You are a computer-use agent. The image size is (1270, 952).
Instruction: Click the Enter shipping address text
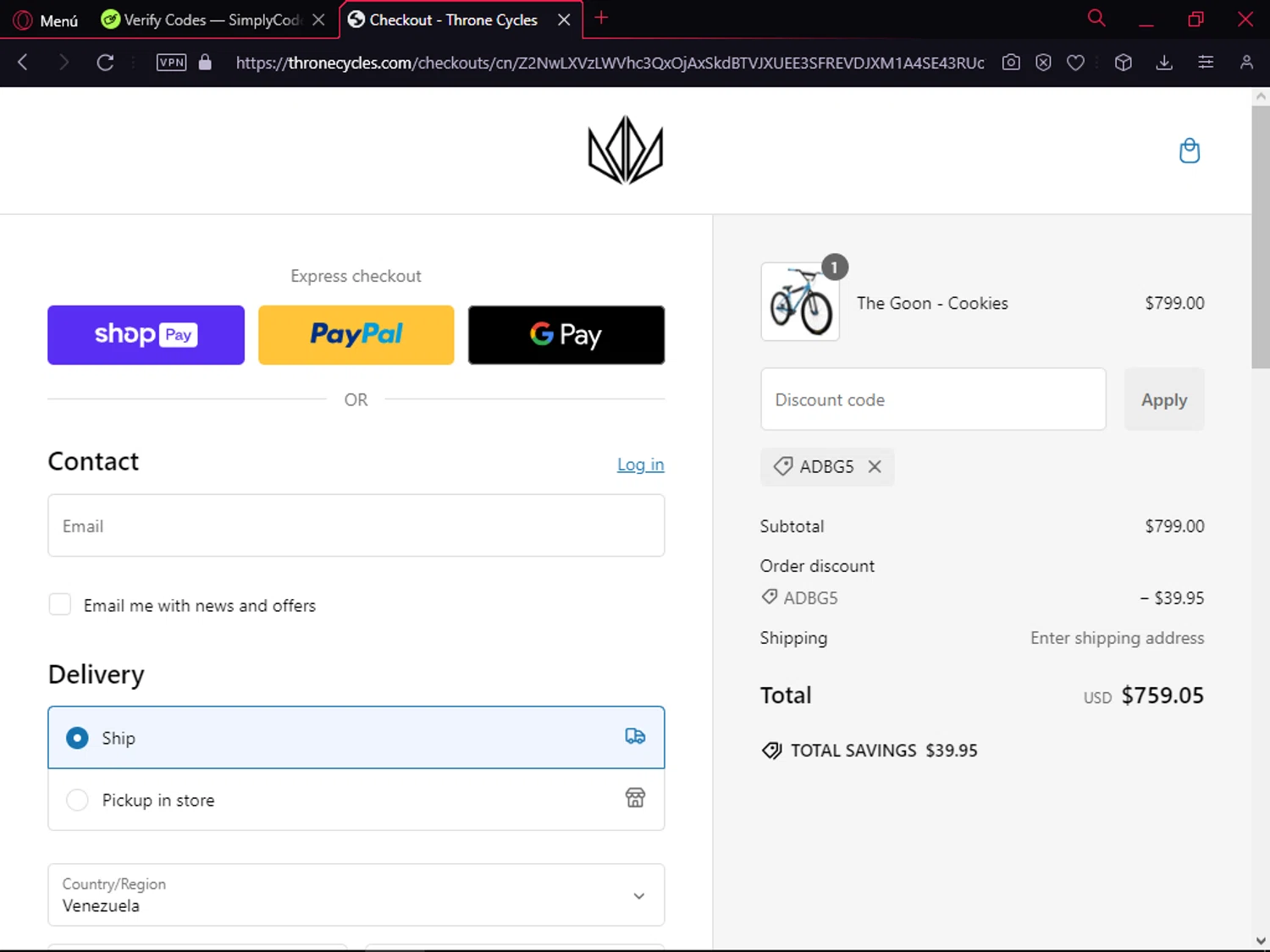[1117, 638]
